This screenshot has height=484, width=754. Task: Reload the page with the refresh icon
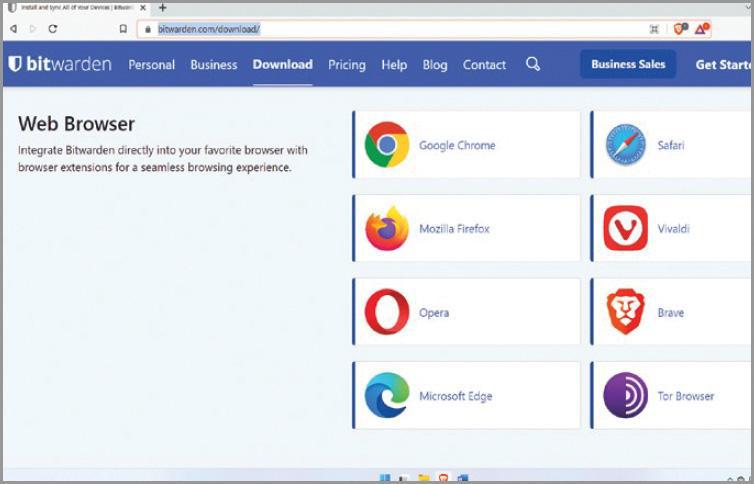(x=52, y=29)
